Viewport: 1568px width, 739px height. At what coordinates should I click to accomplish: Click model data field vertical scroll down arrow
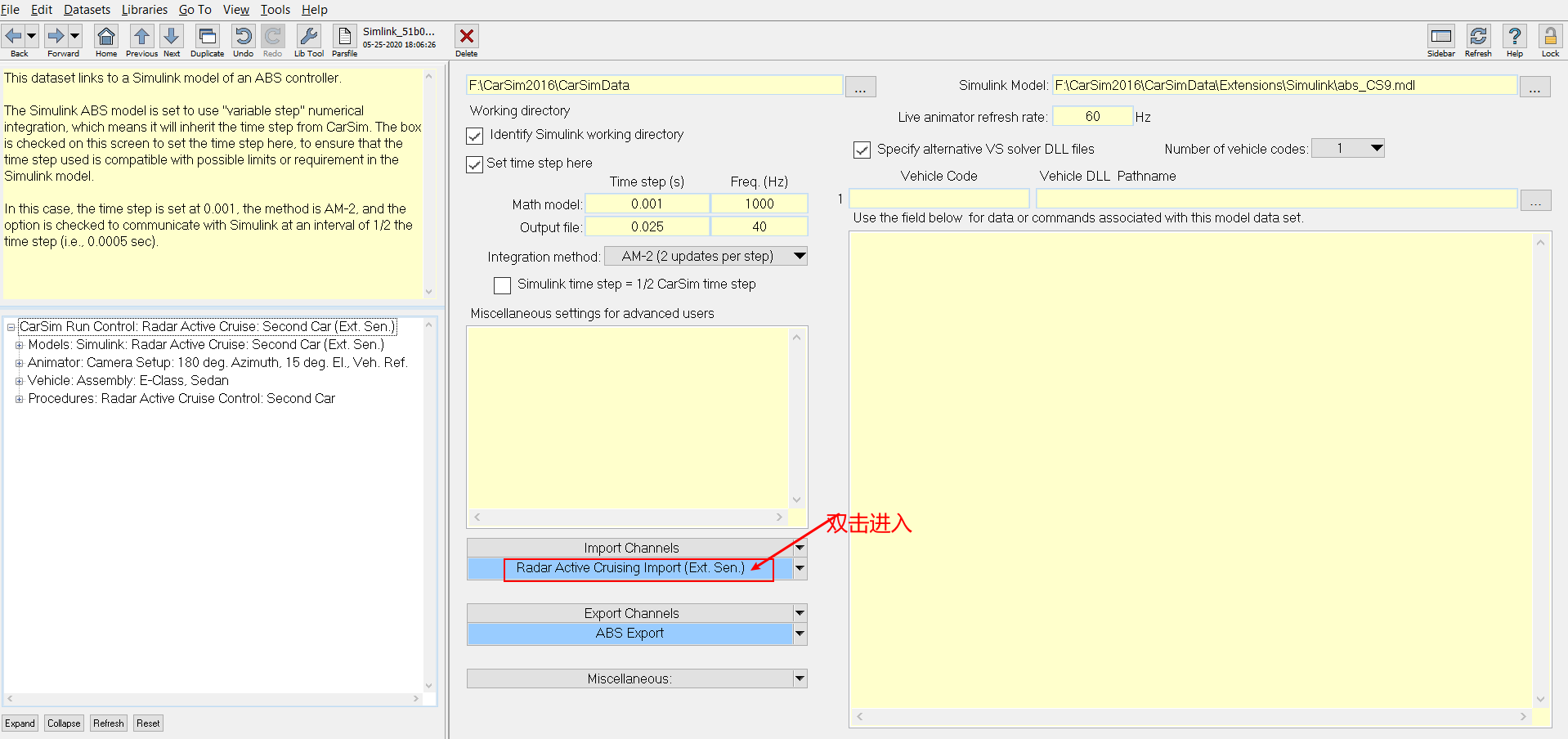(x=1541, y=700)
